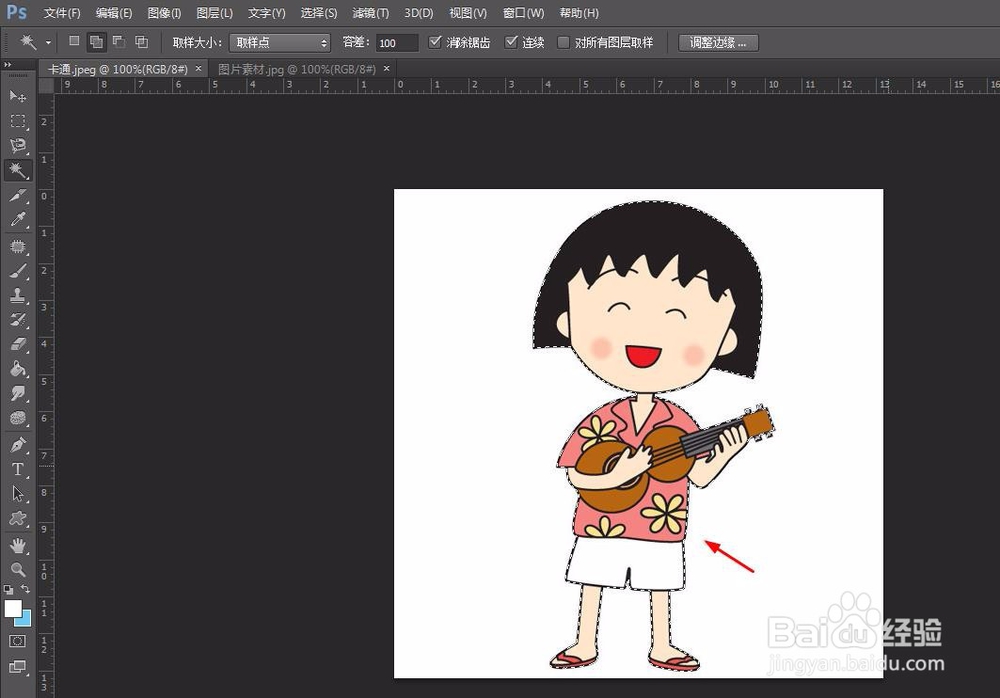The image size is (1000, 698).
Task: Select the Clone Stamp tool
Action: coord(18,295)
